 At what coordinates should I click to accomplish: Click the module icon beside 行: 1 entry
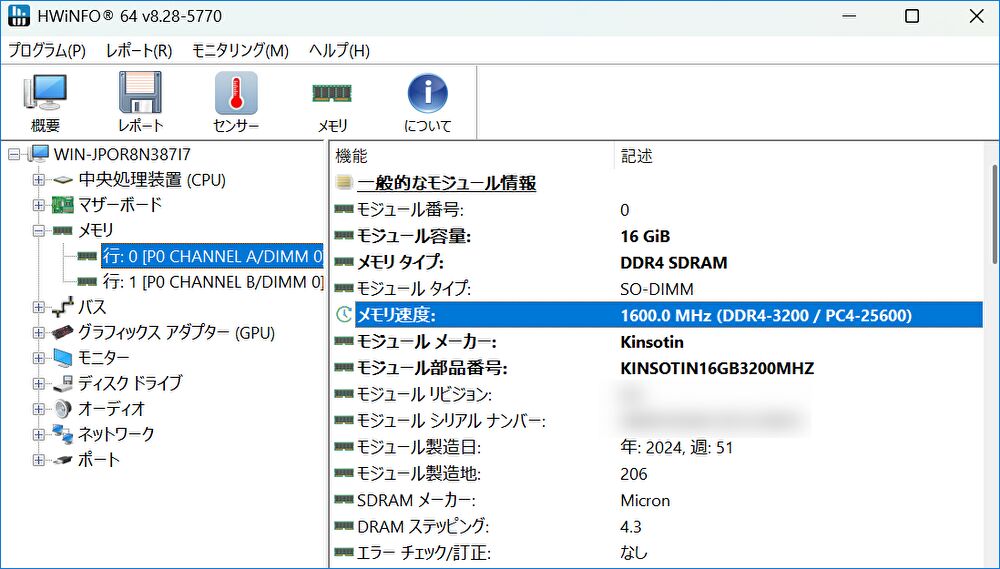coord(87,281)
